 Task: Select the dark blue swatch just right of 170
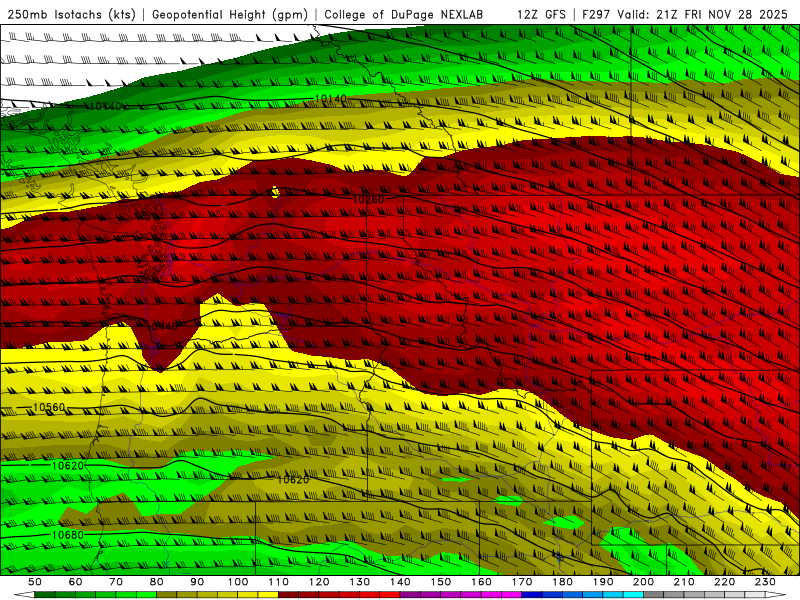point(532,595)
